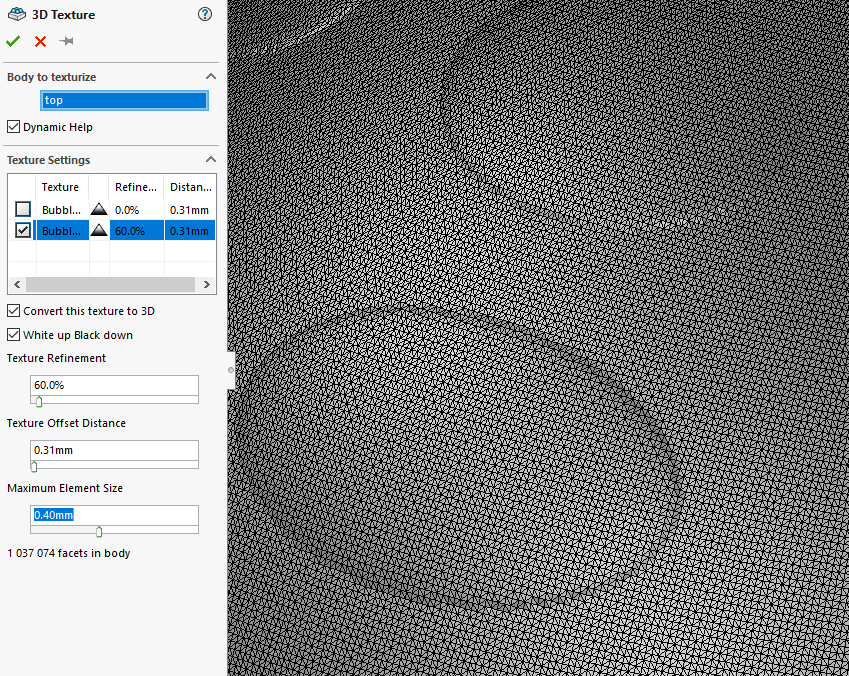The image size is (849, 676).
Task: Open help for 3D Texture
Action: (x=205, y=14)
